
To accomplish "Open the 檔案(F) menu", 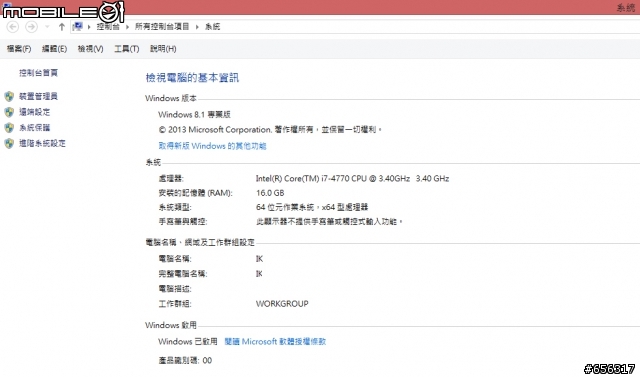I will coord(19,49).
